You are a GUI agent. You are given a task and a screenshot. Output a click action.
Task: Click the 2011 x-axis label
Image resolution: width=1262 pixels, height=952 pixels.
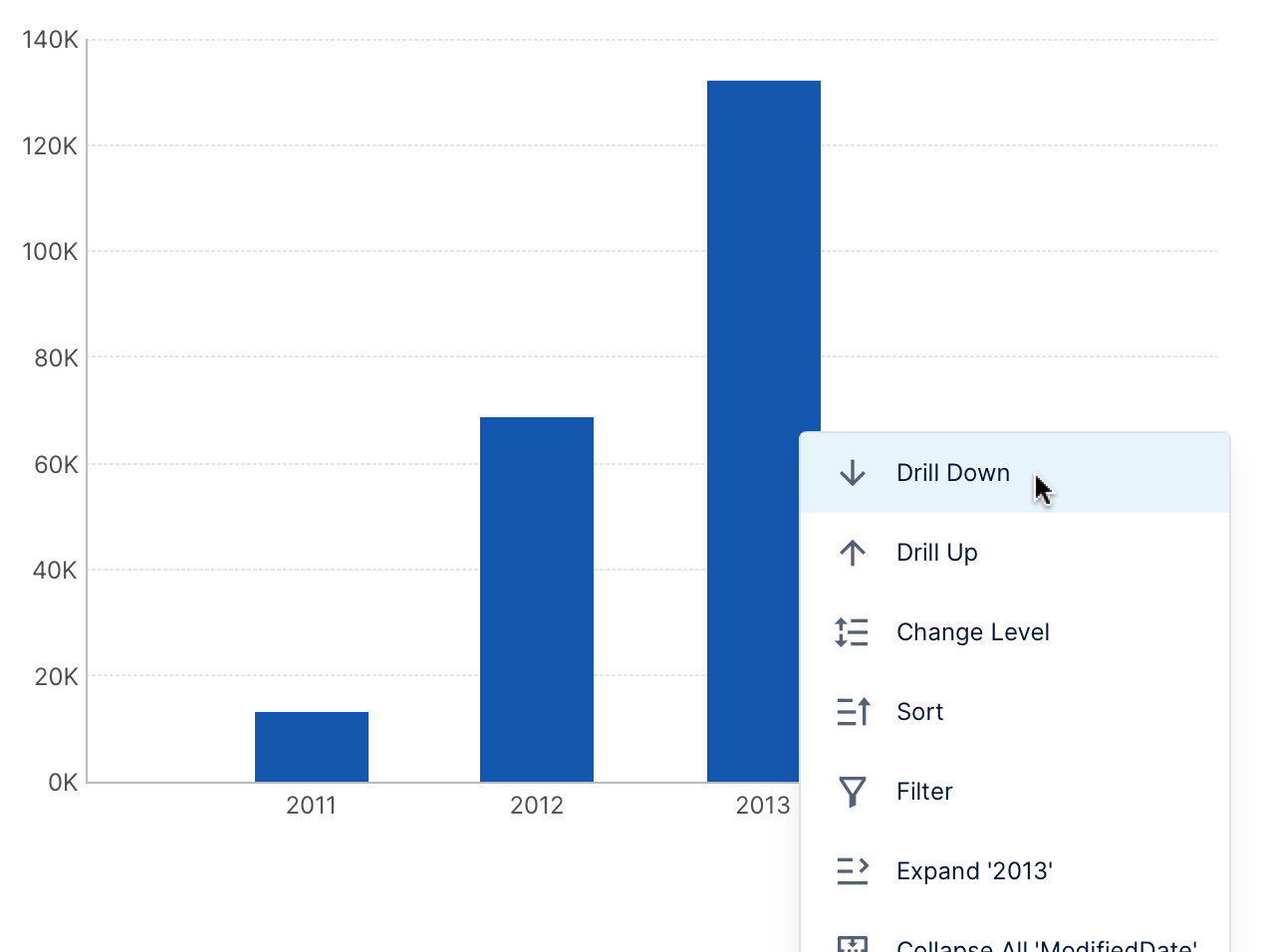point(312,806)
